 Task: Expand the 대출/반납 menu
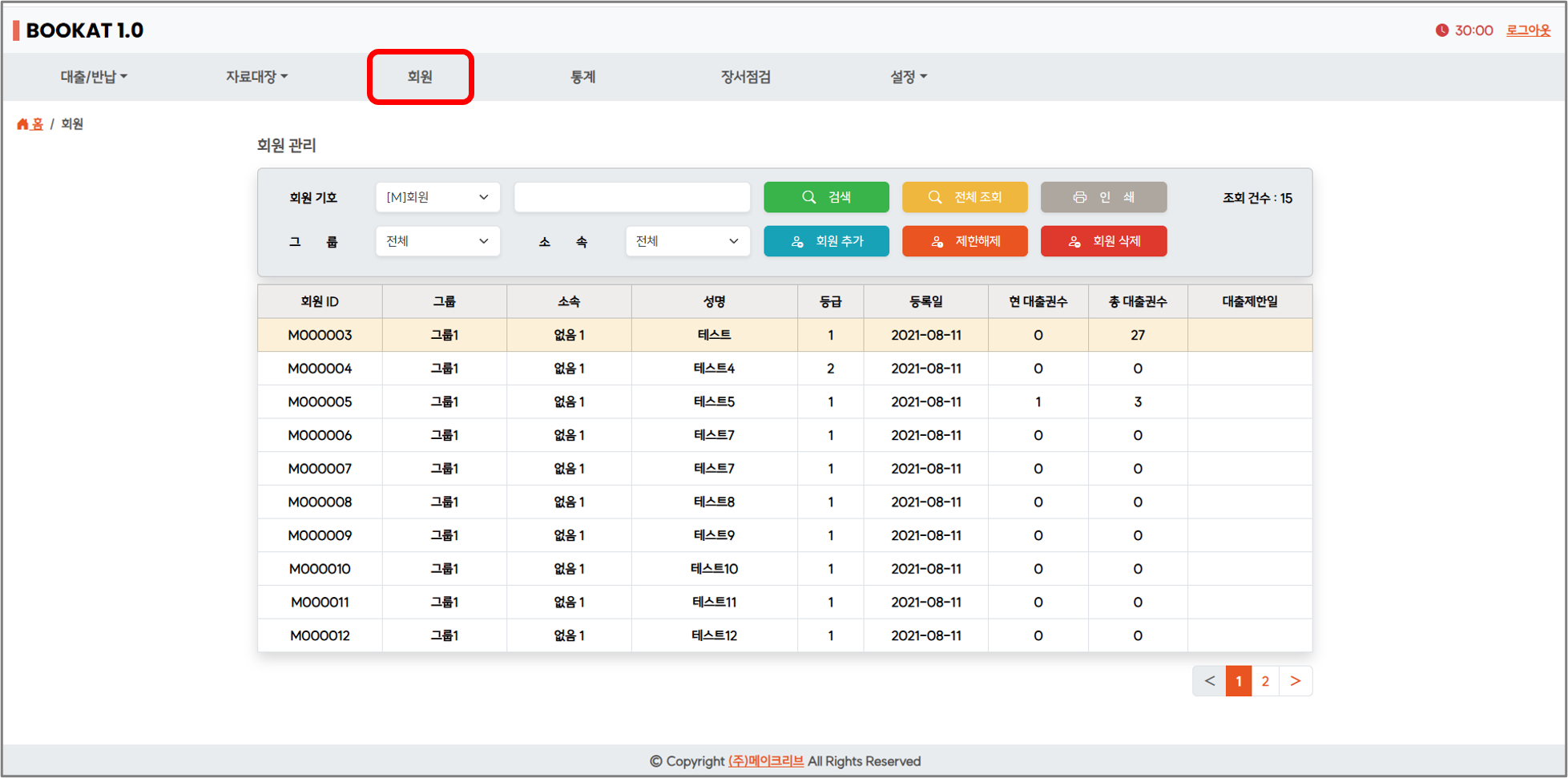94,77
